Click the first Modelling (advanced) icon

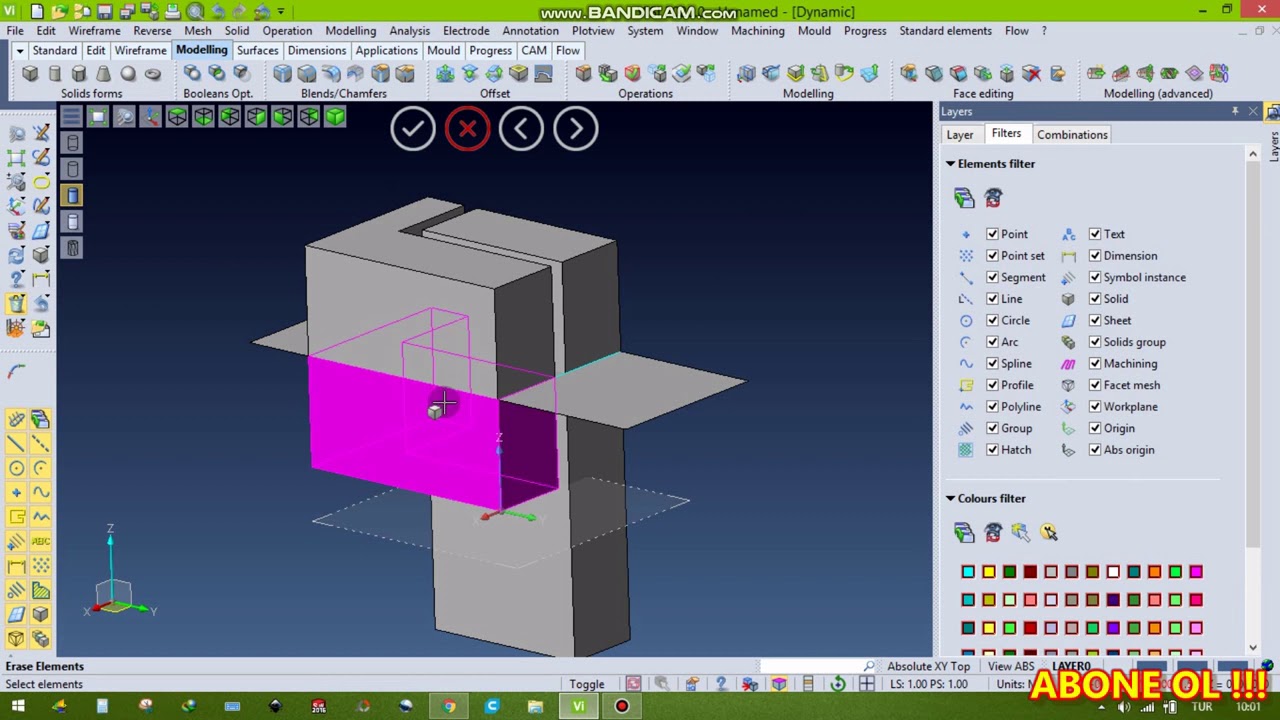coord(1096,73)
